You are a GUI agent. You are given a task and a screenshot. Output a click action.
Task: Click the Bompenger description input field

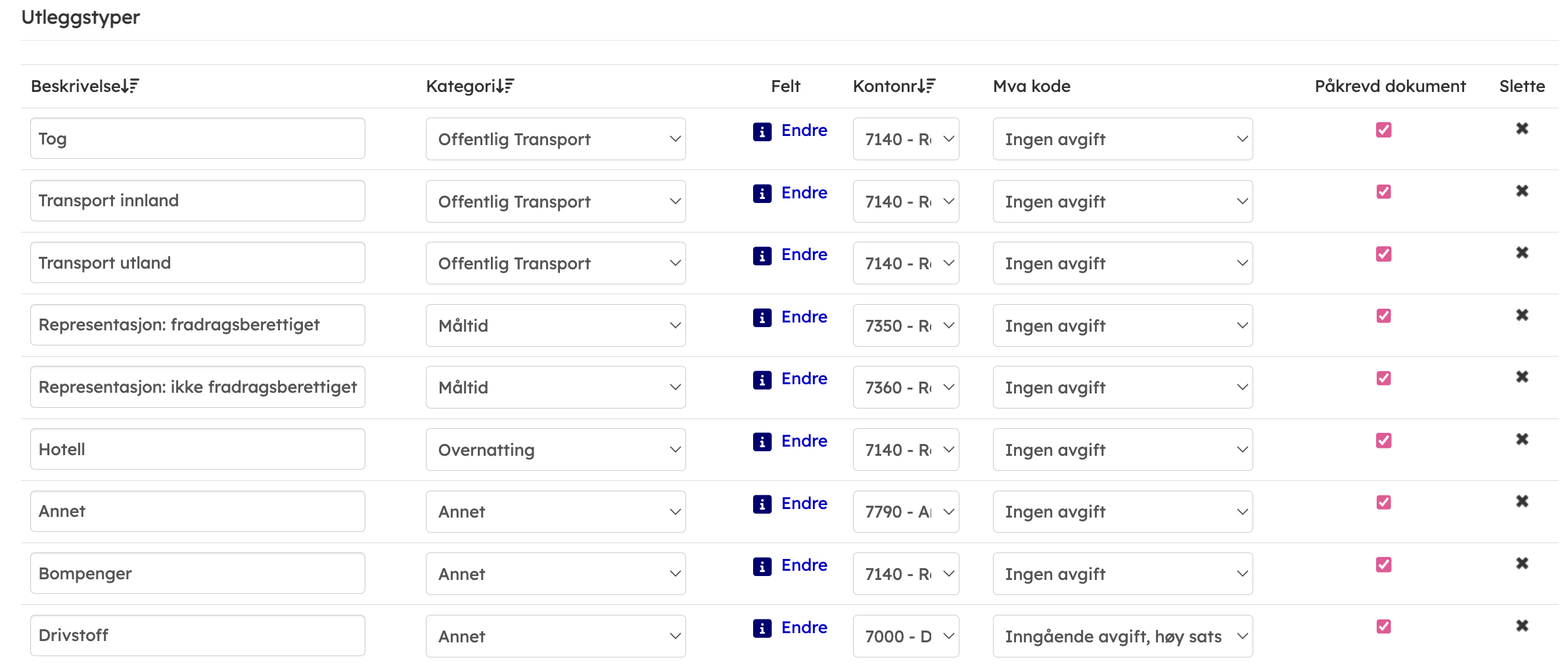tap(197, 573)
